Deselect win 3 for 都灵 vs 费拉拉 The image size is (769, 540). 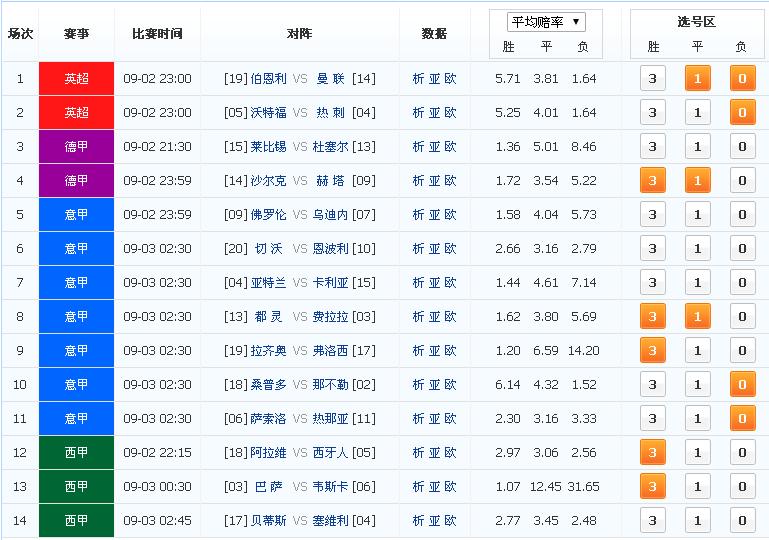click(x=653, y=316)
